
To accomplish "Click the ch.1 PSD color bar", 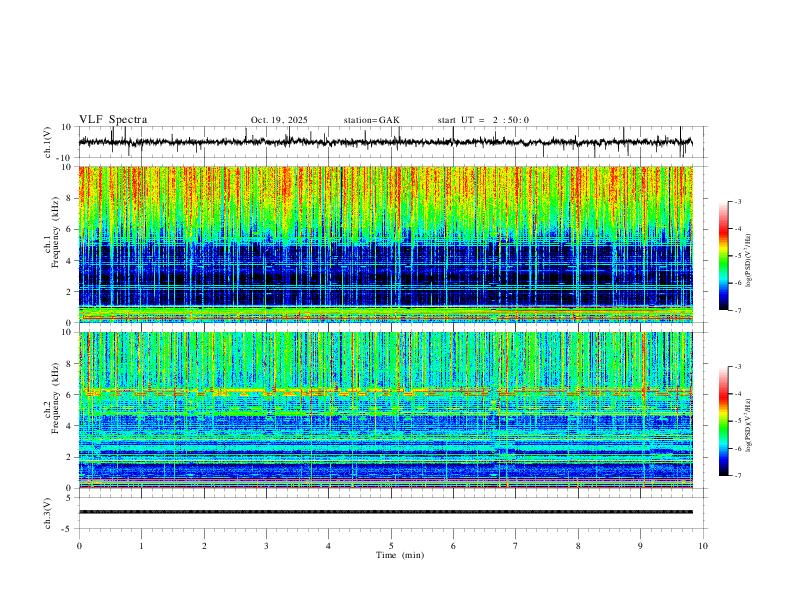I will tap(724, 256).
